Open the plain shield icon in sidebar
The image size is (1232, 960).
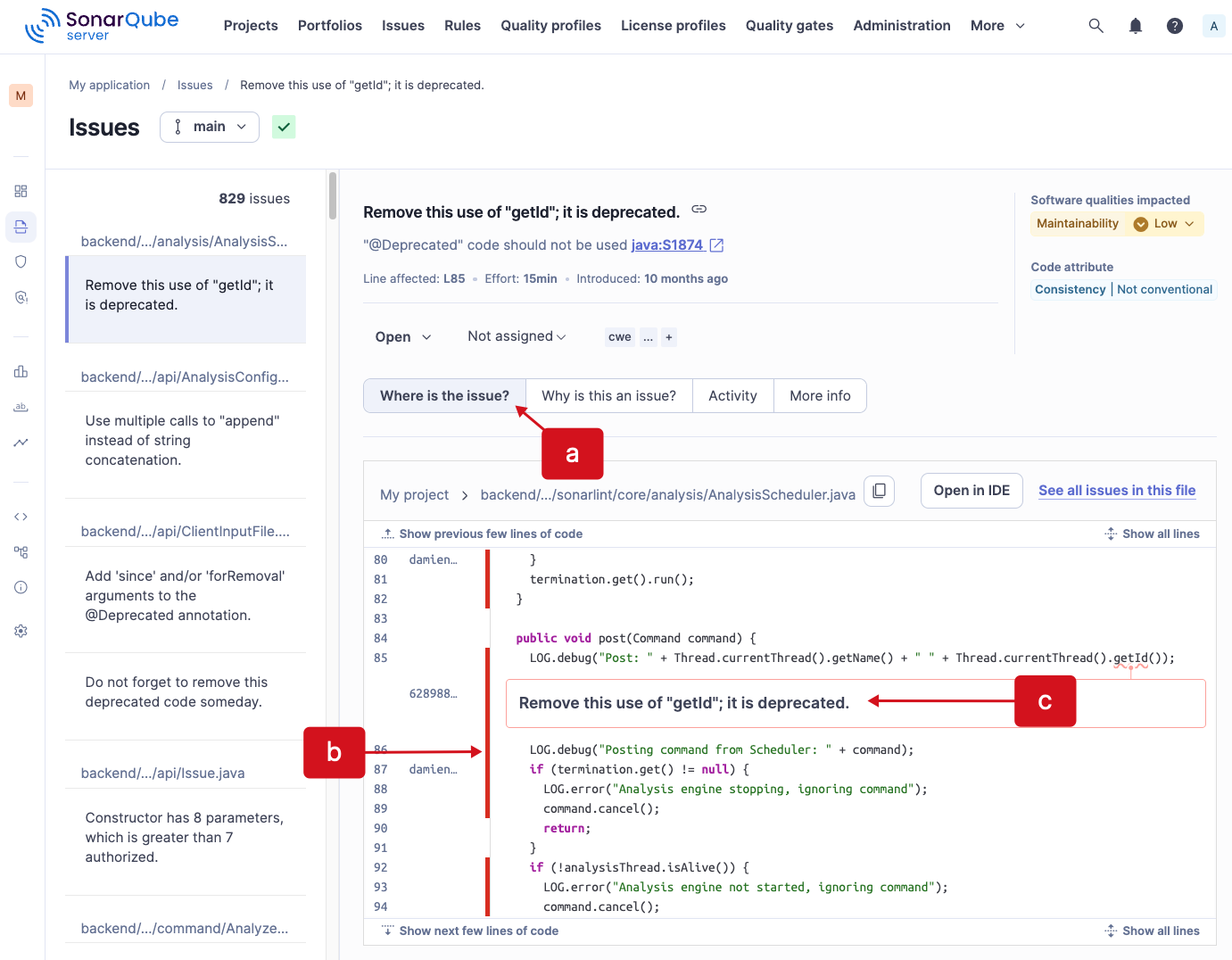(x=21, y=261)
